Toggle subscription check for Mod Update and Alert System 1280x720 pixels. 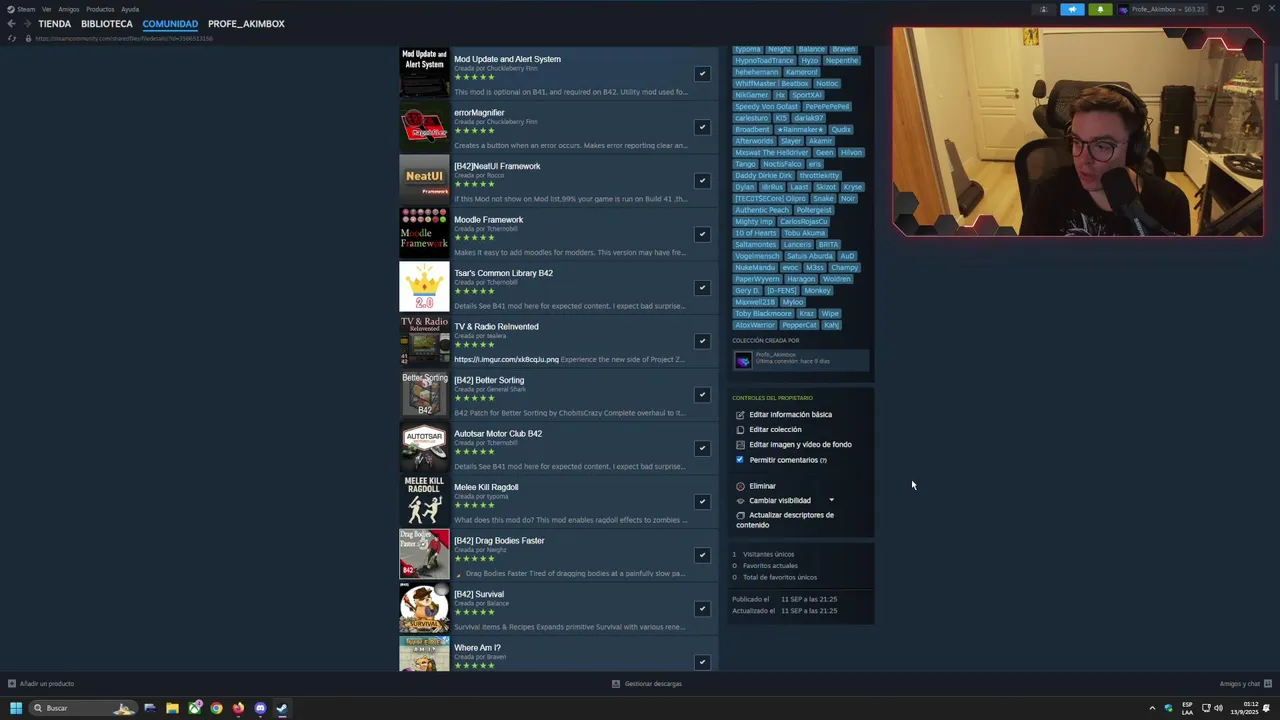coord(702,73)
